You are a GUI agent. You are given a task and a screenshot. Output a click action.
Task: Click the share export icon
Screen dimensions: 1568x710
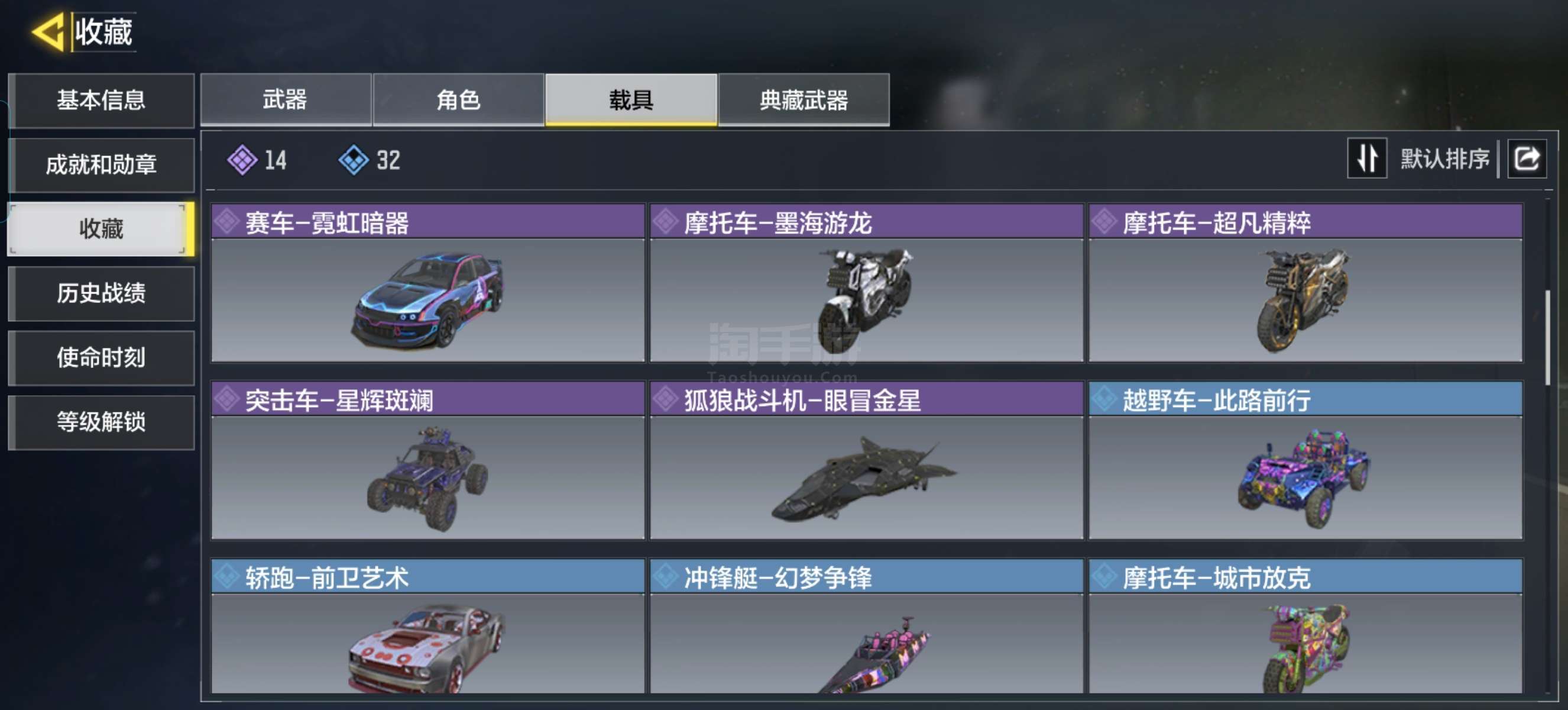coord(1526,159)
